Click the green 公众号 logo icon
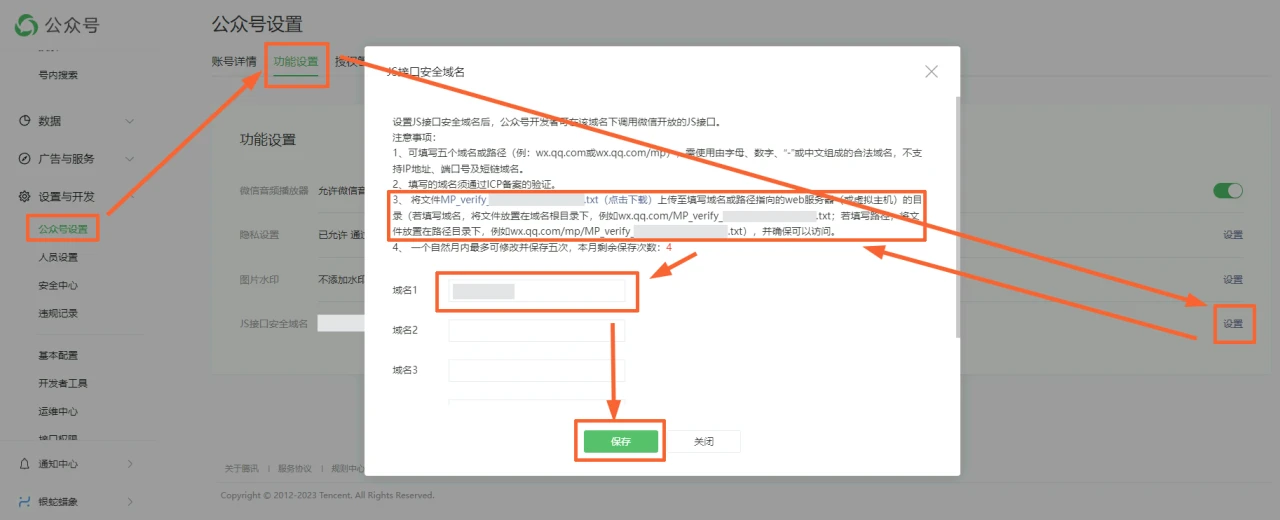This screenshot has width=1280, height=520. [26, 26]
